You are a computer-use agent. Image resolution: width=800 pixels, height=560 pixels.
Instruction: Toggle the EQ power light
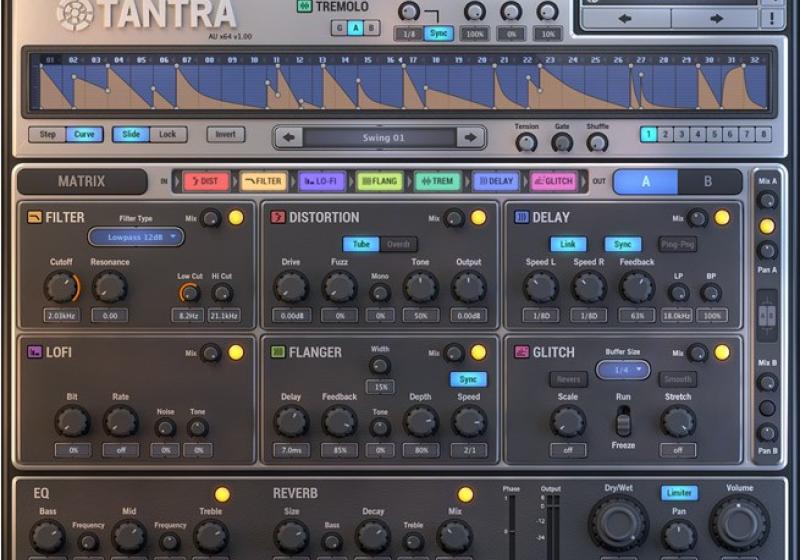click(222, 494)
